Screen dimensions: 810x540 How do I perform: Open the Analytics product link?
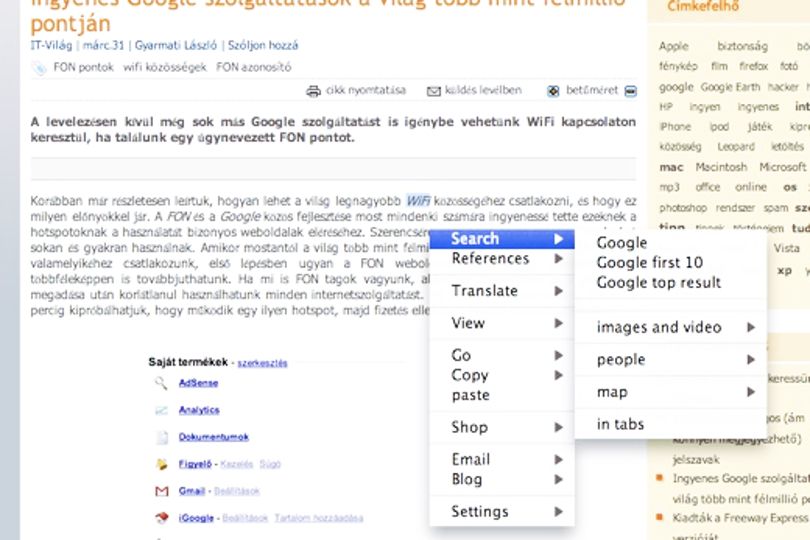coord(199,410)
